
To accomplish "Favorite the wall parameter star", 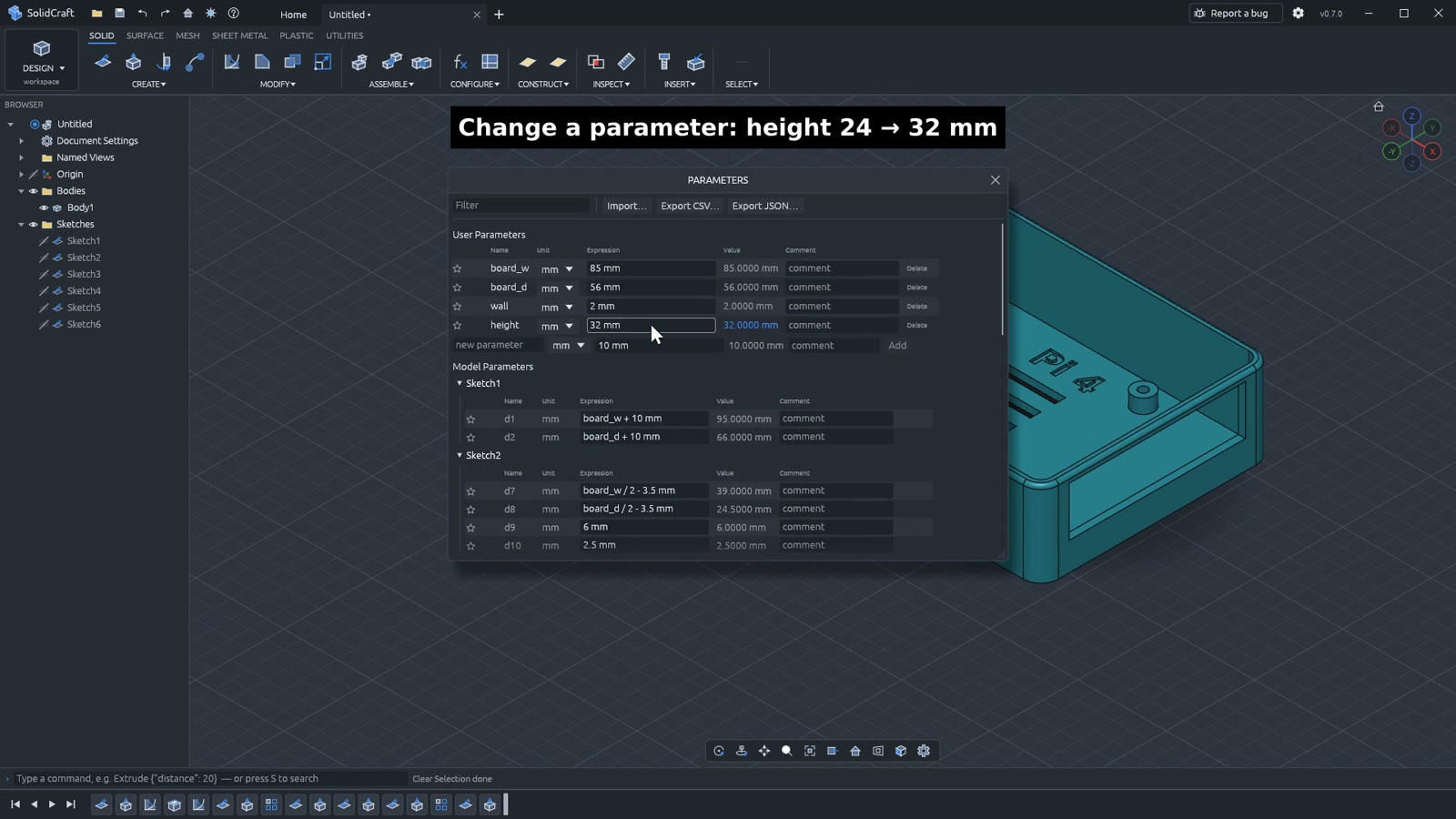I will (x=458, y=307).
